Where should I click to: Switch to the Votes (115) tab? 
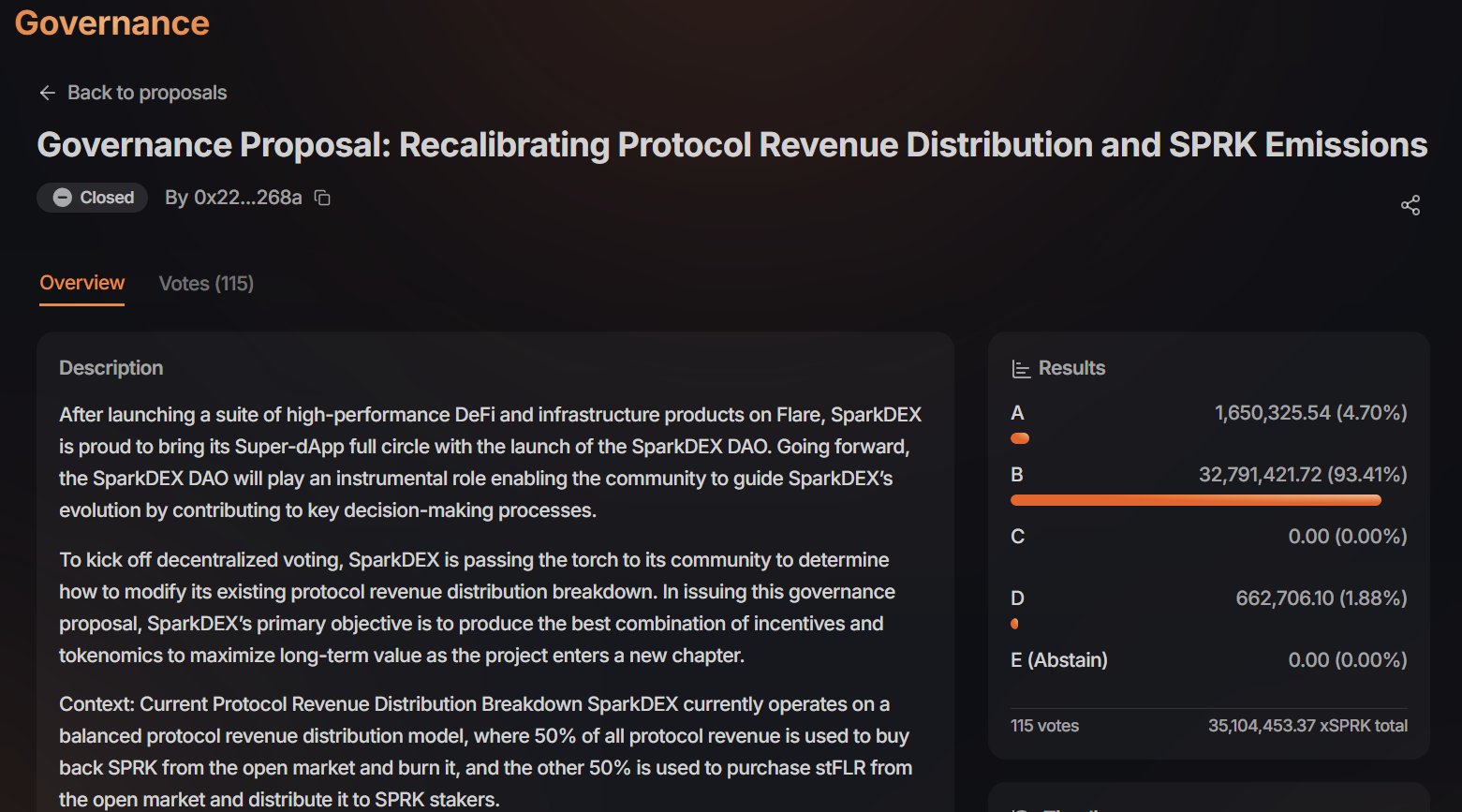click(206, 283)
